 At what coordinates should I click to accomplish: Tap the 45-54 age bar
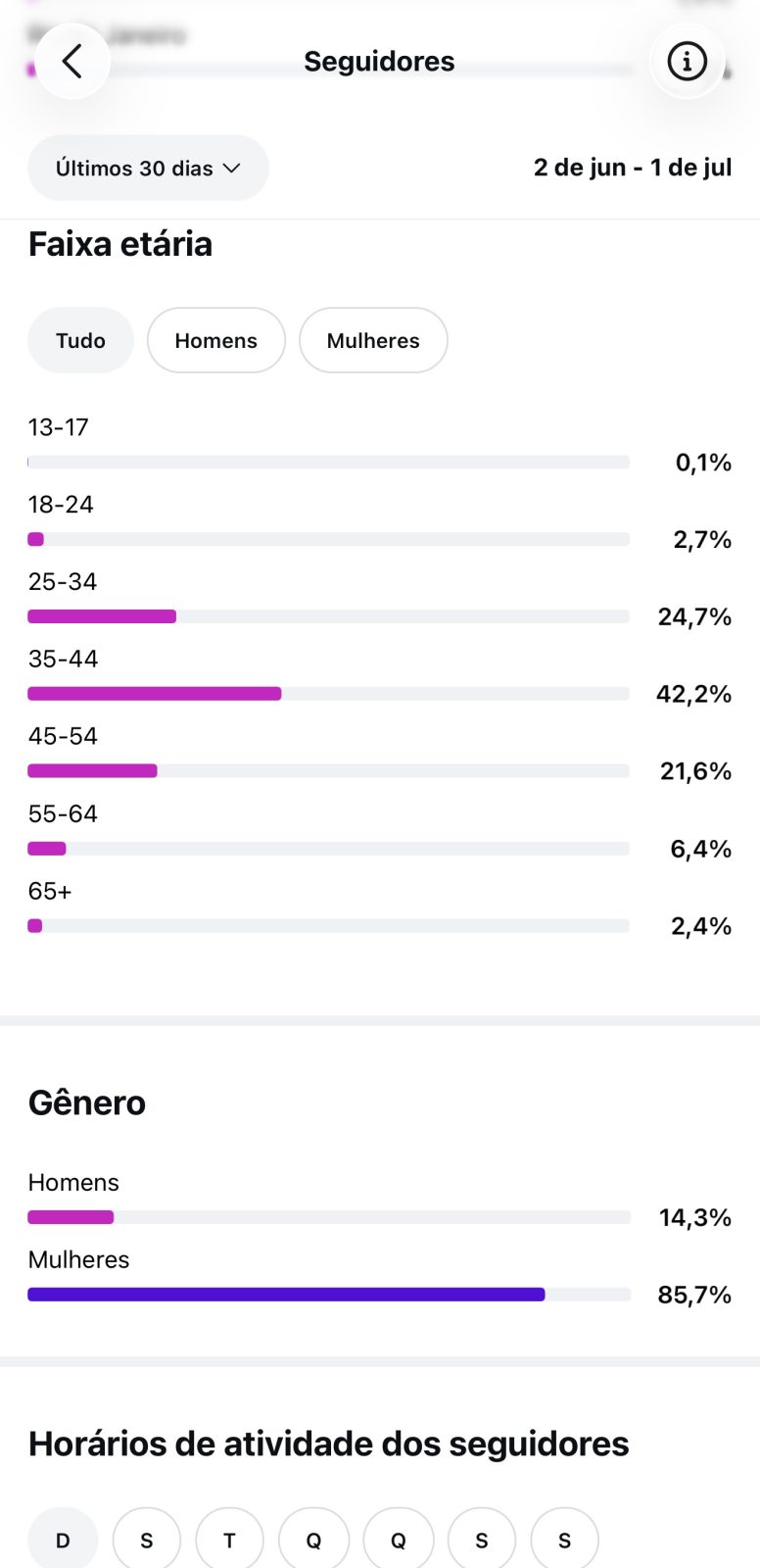click(x=328, y=771)
